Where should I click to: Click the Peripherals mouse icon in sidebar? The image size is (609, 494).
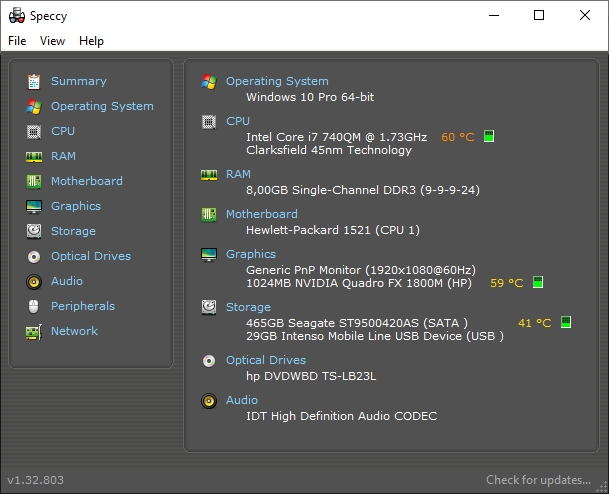(34, 306)
